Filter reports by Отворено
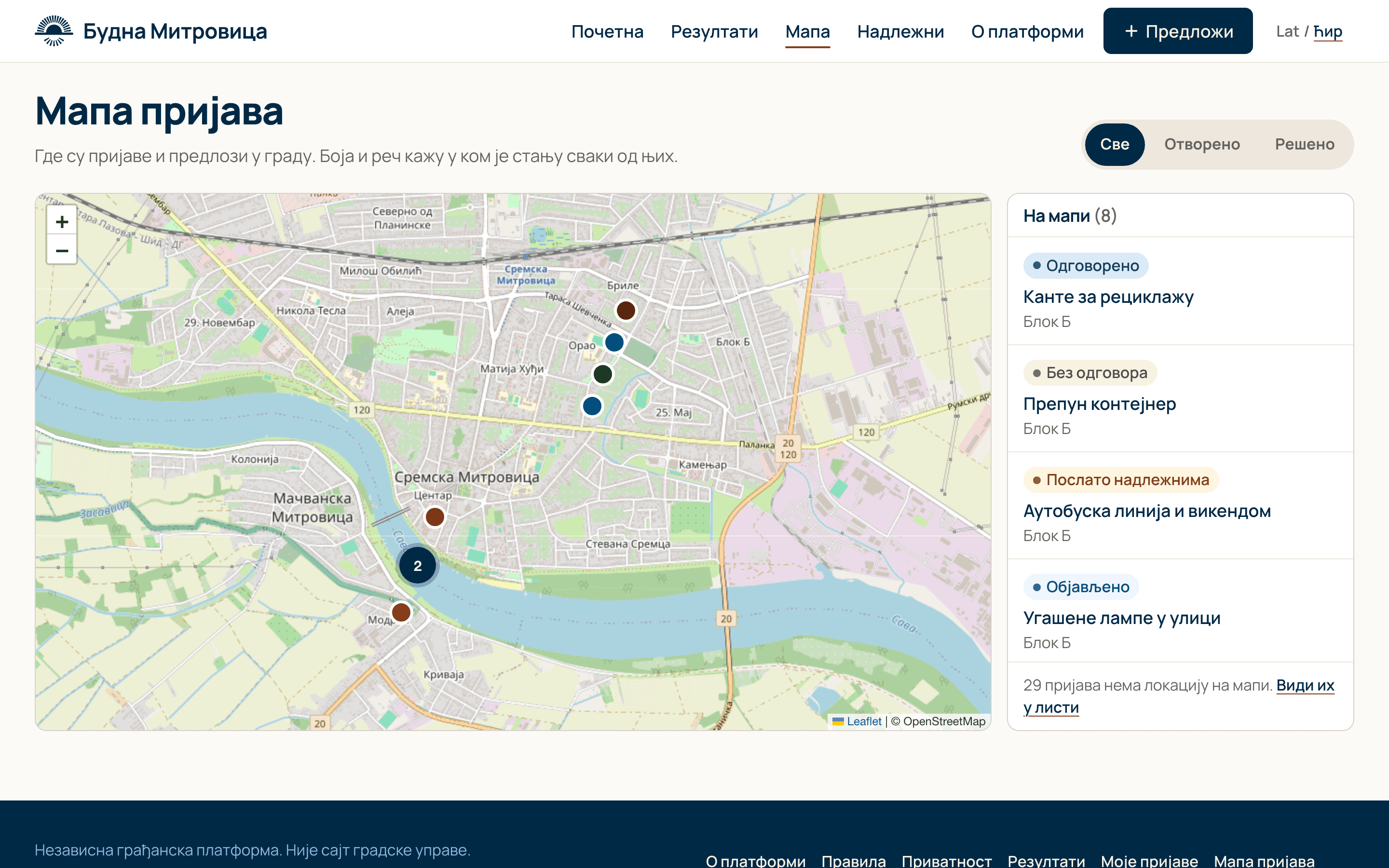The image size is (1389, 868). click(x=1202, y=144)
